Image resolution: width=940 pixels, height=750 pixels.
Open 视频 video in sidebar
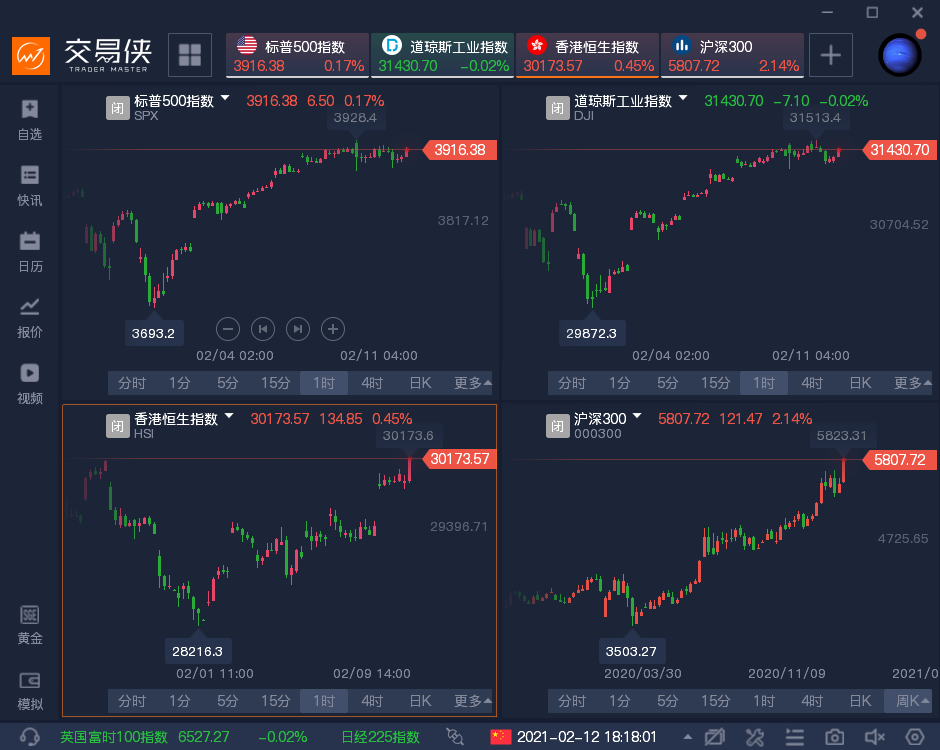click(29, 384)
